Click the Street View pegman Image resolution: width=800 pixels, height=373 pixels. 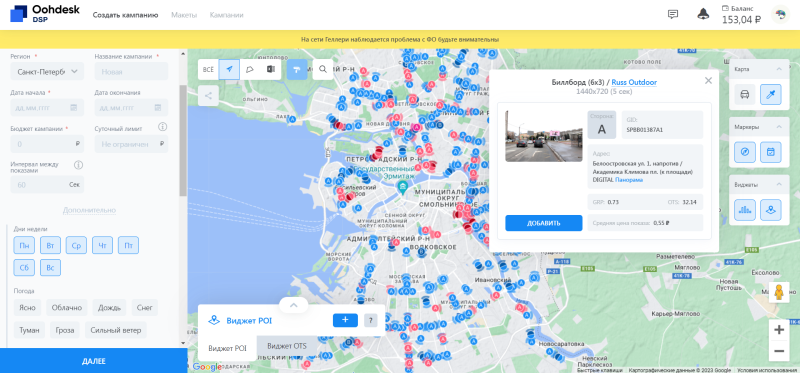click(779, 292)
